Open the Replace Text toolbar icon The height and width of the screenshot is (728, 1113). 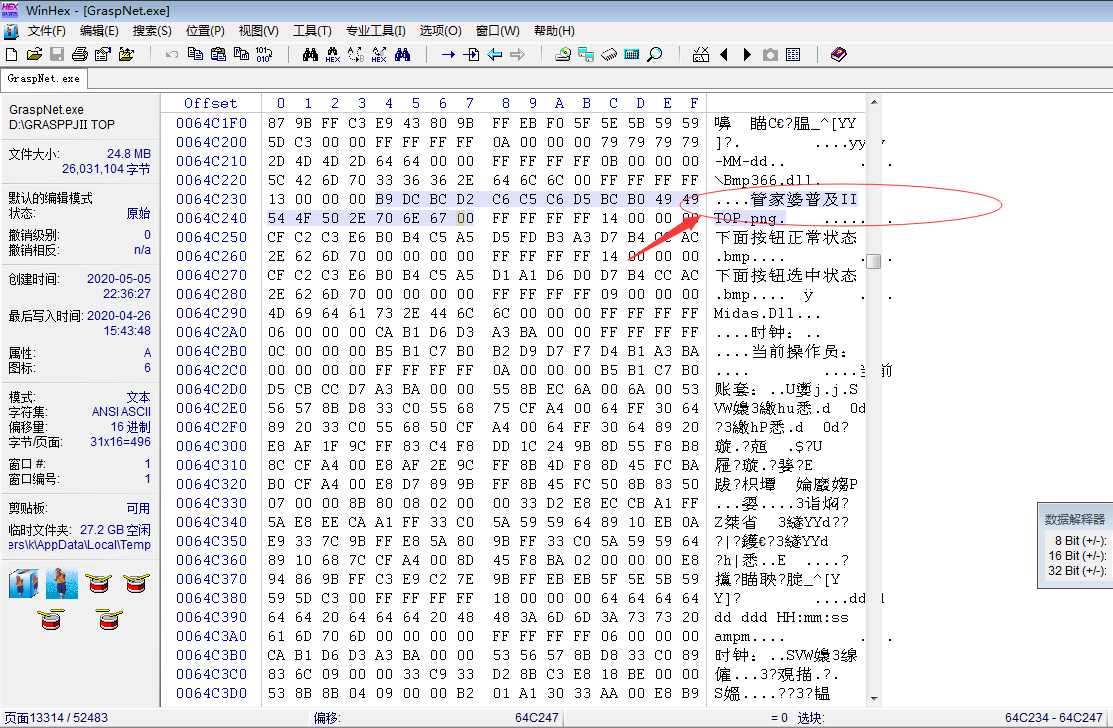pos(356,55)
